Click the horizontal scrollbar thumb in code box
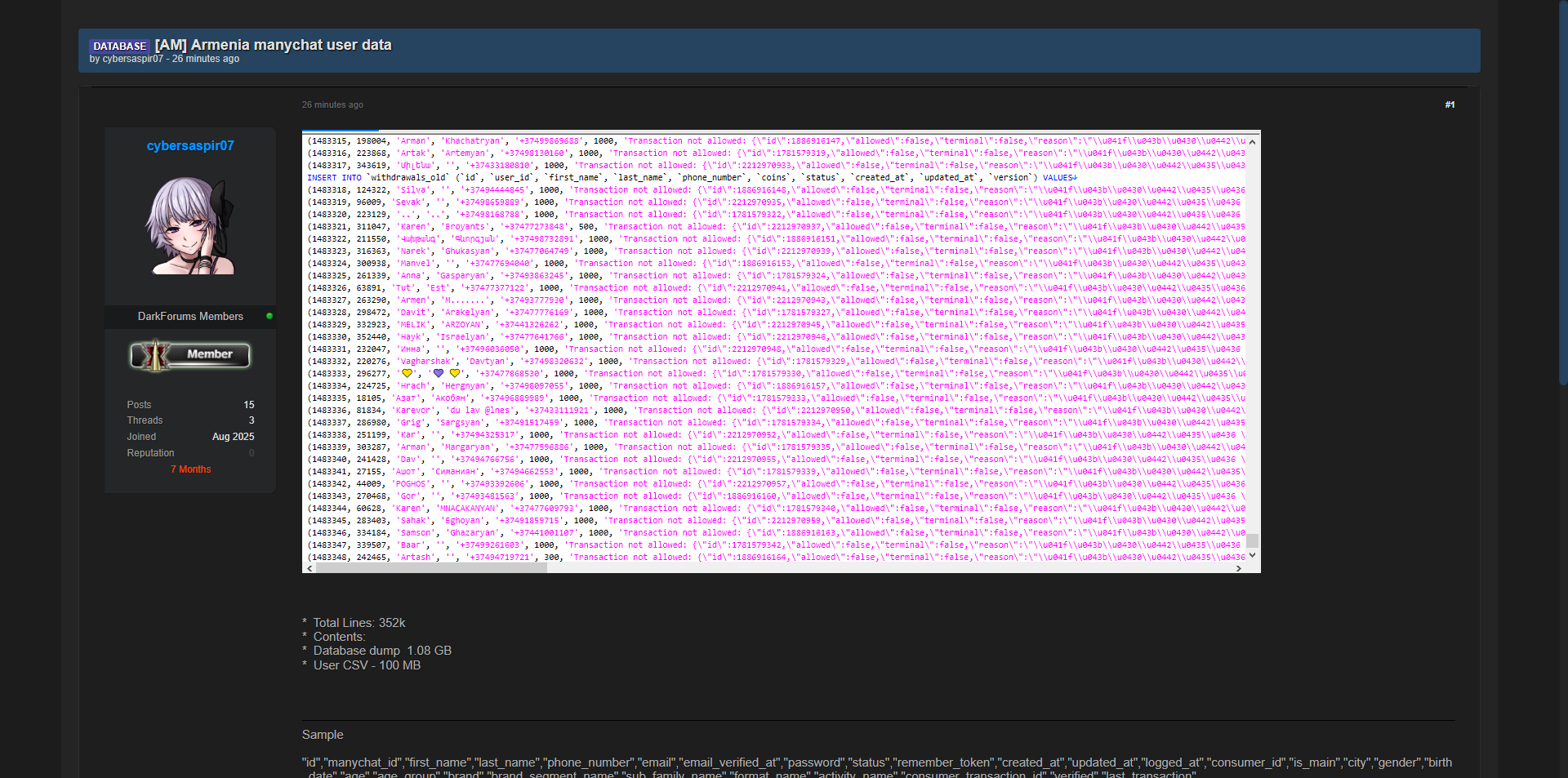1568x778 pixels. [431, 568]
